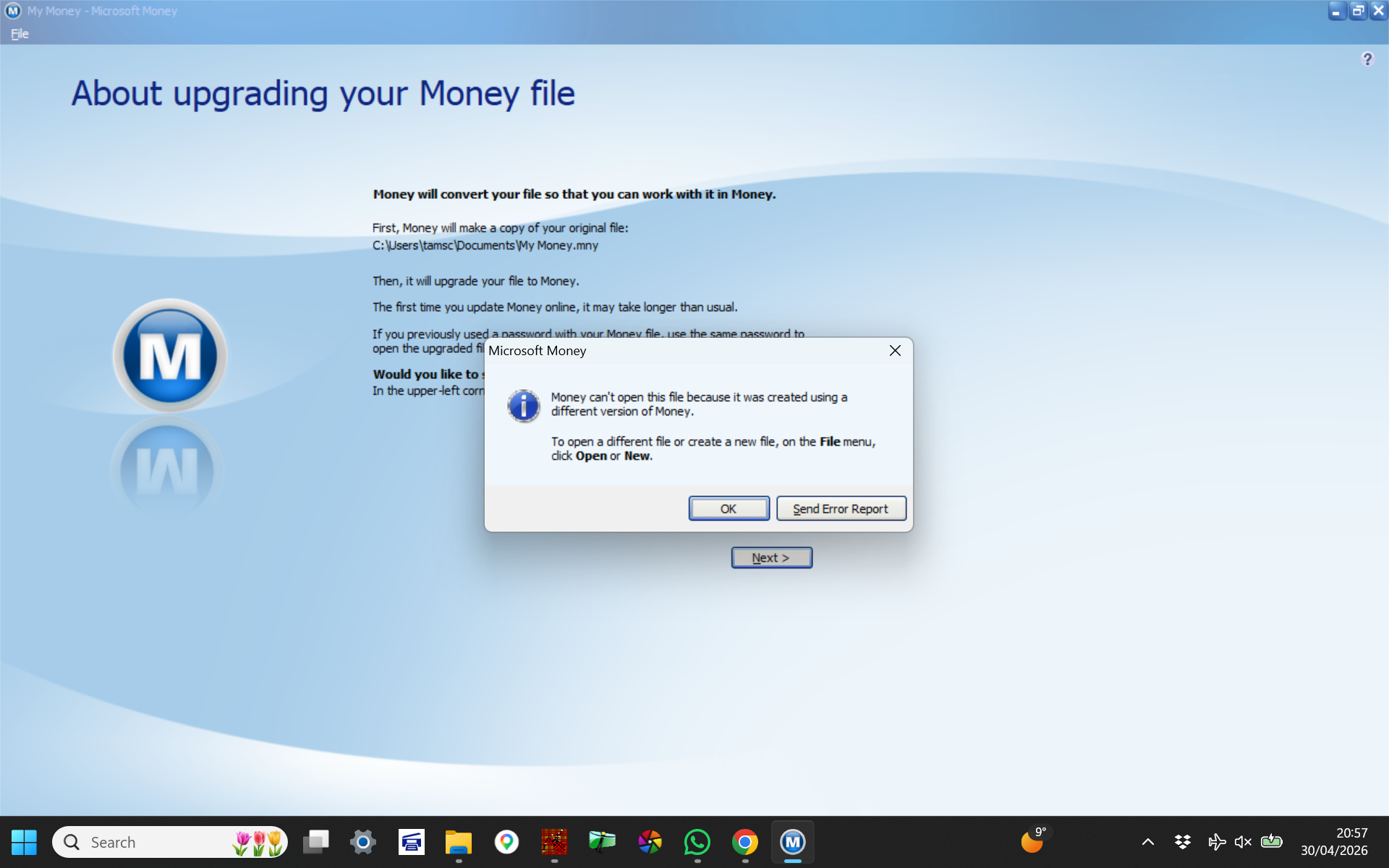This screenshot has height=868, width=1389.
Task: Open the colorful pinwheel taskbar app
Action: tap(650, 842)
